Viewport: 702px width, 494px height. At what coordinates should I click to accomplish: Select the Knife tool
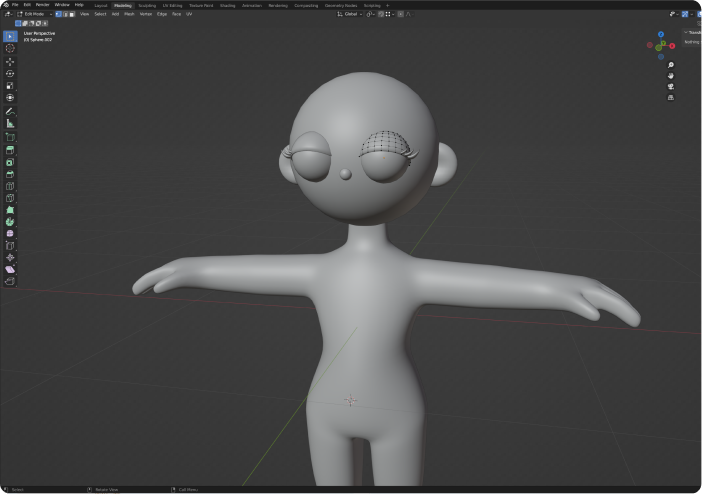point(10,198)
